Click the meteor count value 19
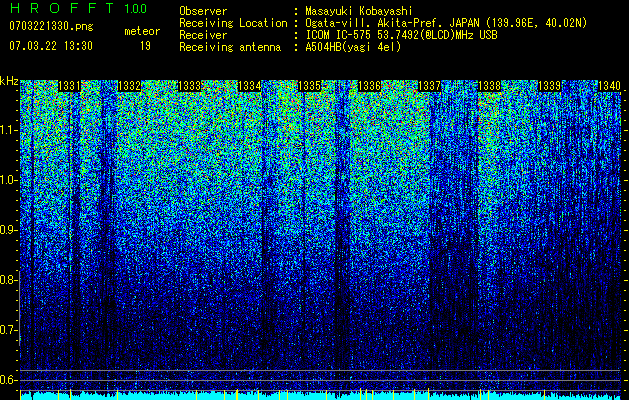Viewport: 629px width, 400px height. [145, 46]
